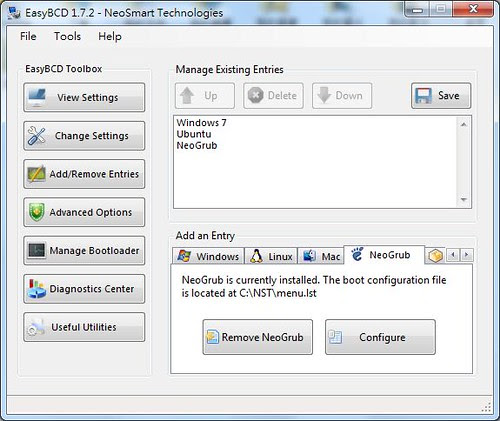
Task: Click the Down arrow icon
Action: click(x=324, y=96)
